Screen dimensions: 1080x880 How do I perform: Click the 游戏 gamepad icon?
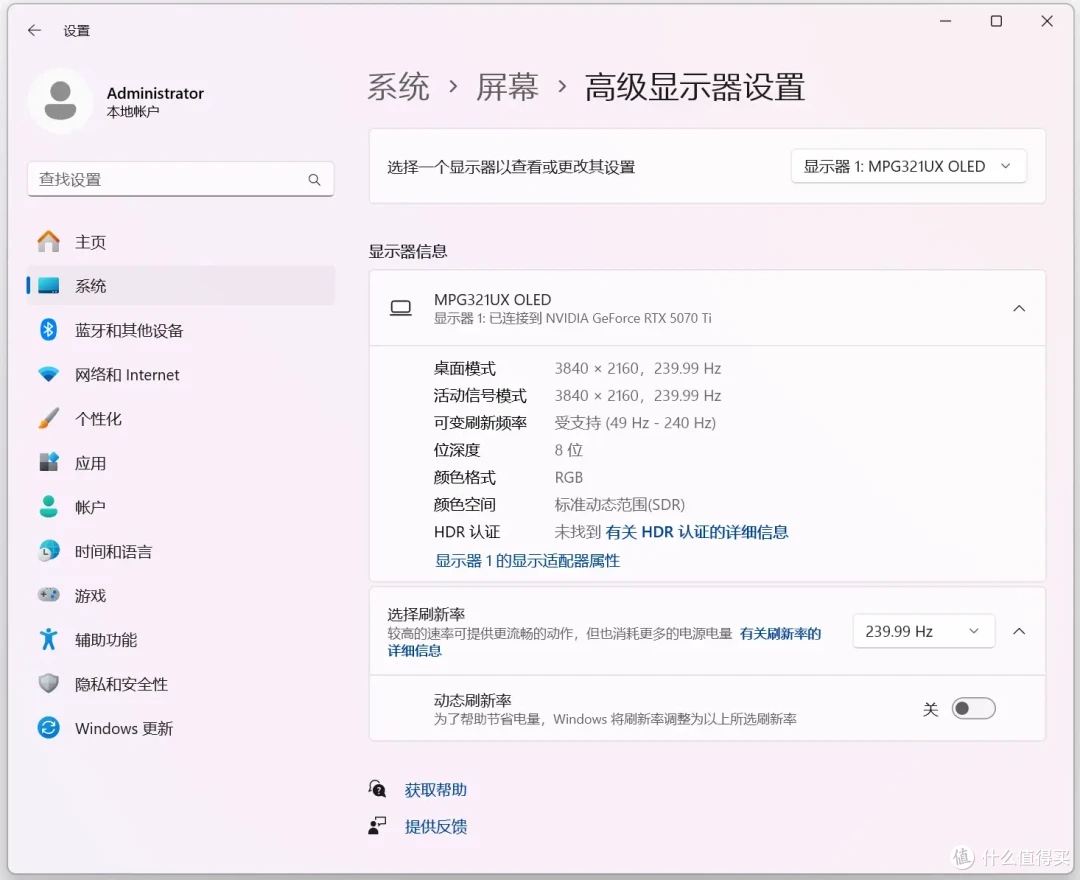click(48, 595)
